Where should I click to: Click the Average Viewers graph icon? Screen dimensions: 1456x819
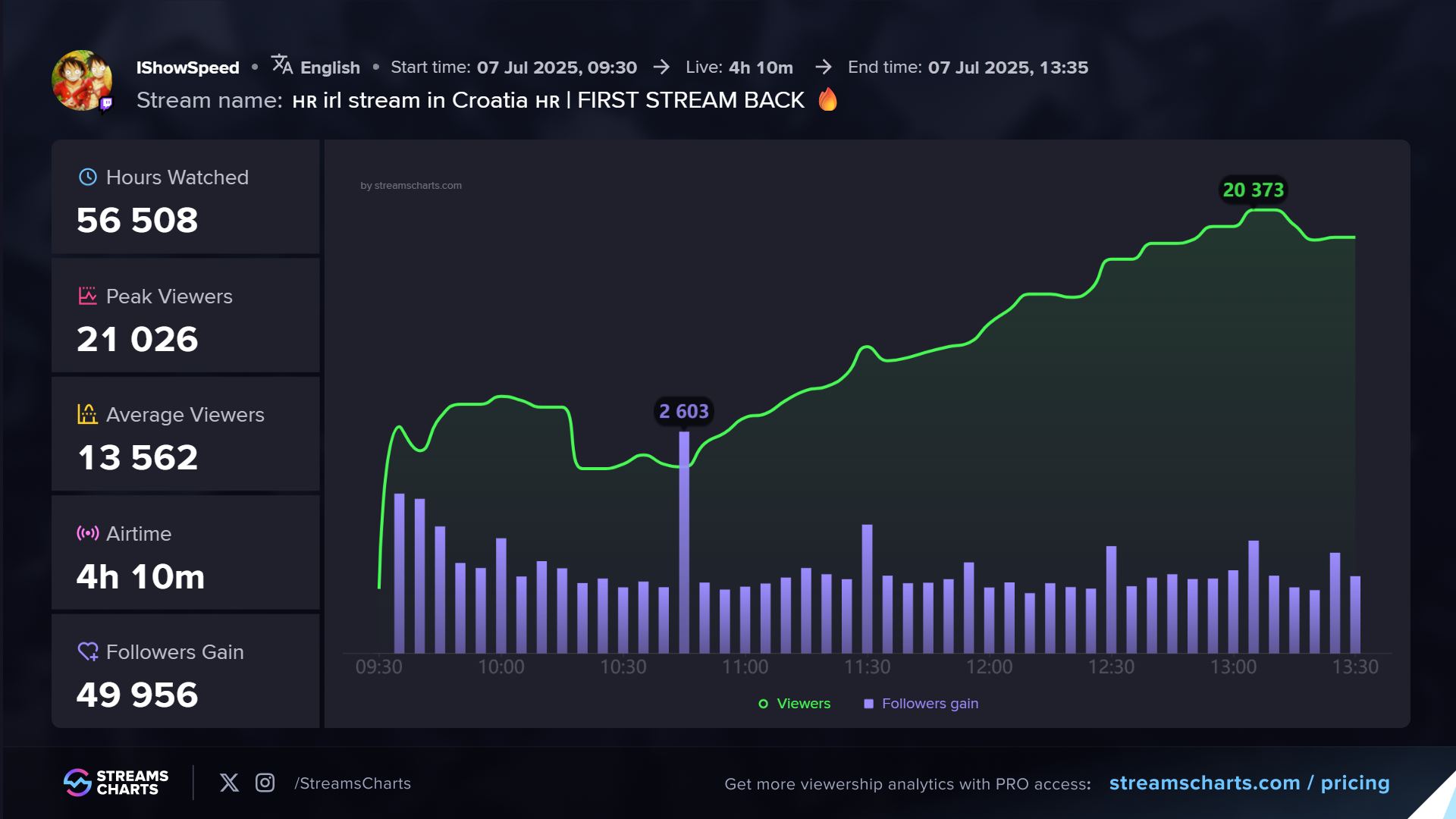click(x=88, y=414)
